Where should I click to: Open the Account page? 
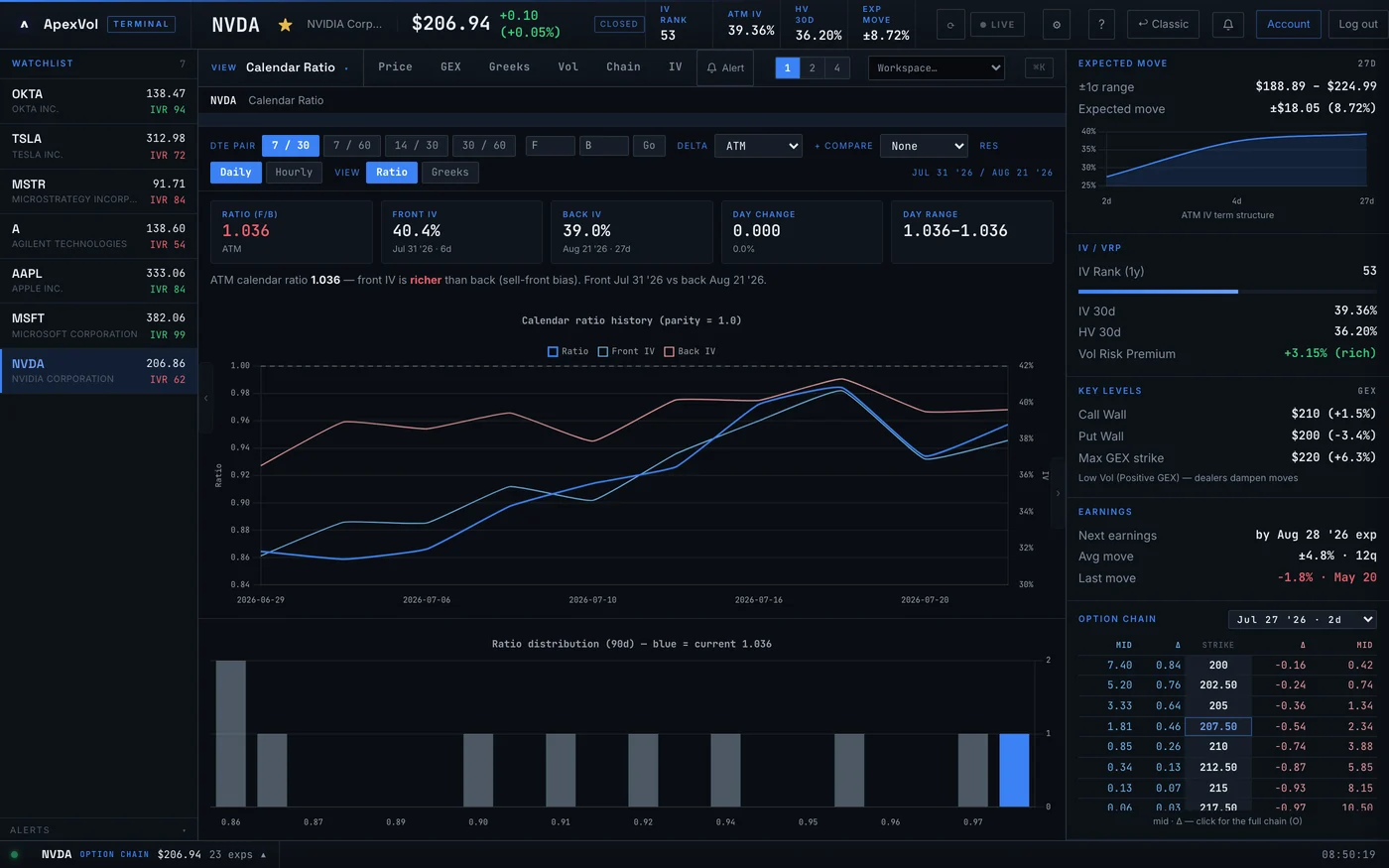pyautogui.click(x=1288, y=24)
